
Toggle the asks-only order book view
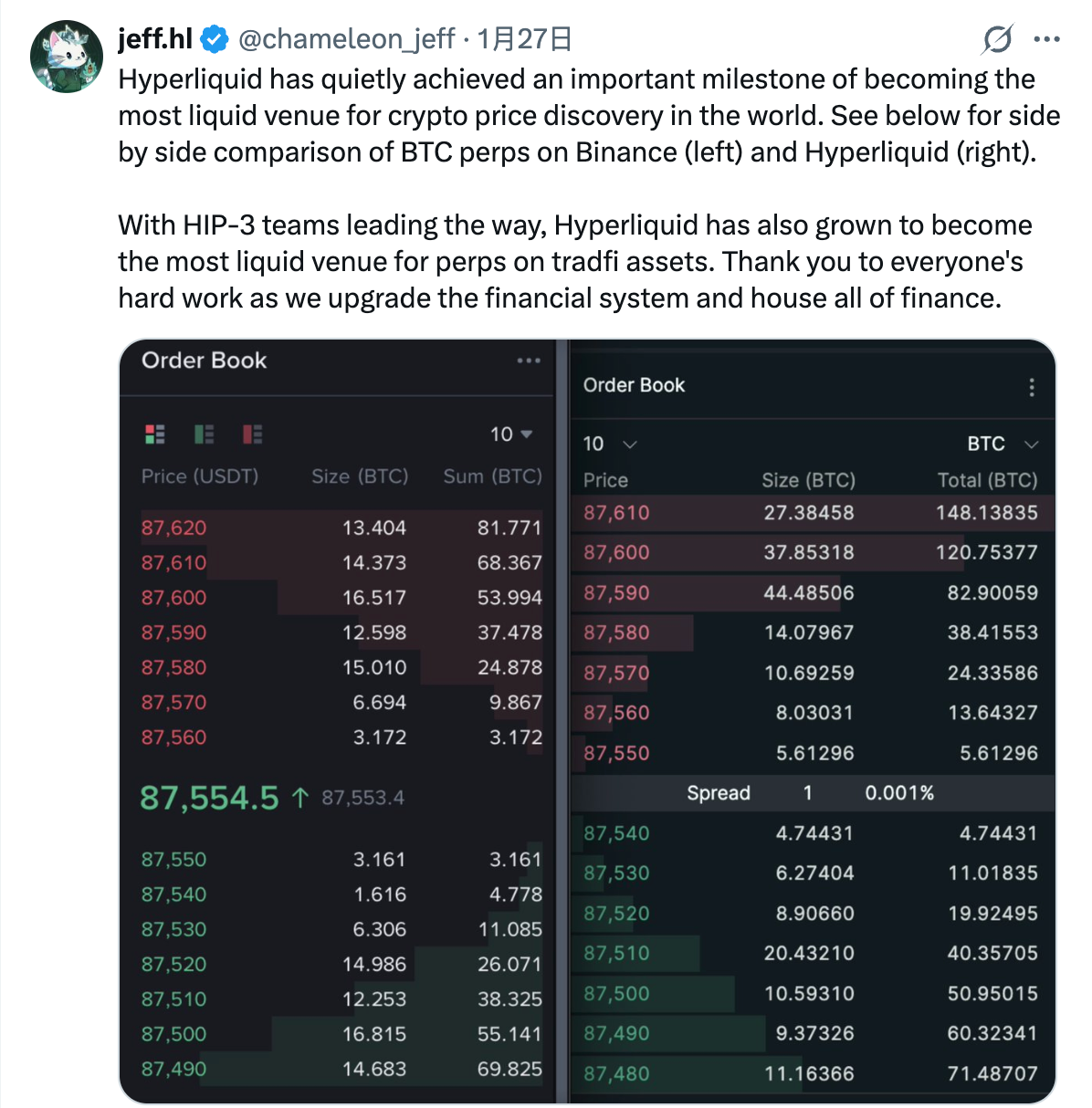point(251,434)
